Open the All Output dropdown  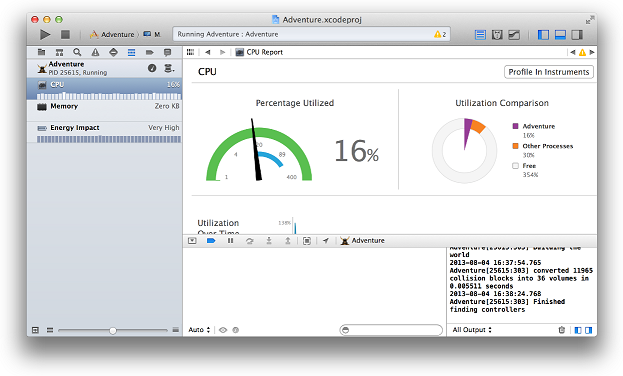pos(472,330)
